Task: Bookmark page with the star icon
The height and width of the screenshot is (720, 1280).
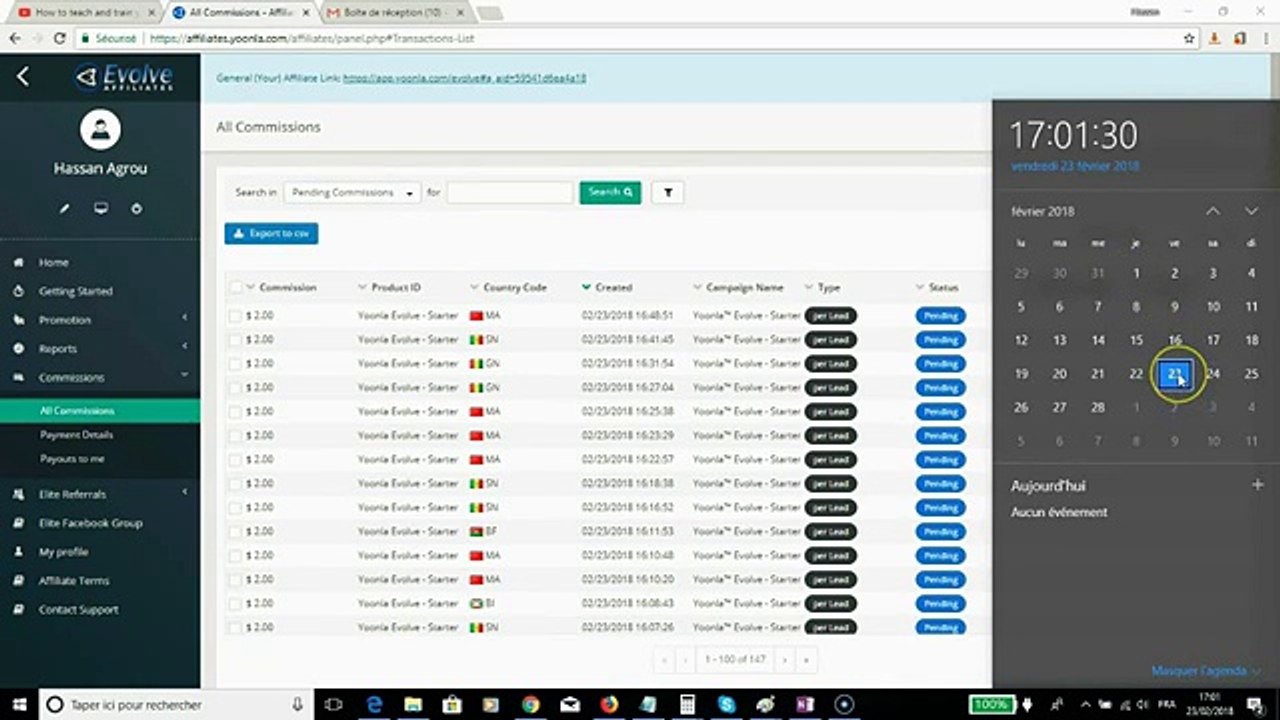Action: click(x=1189, y=38)
